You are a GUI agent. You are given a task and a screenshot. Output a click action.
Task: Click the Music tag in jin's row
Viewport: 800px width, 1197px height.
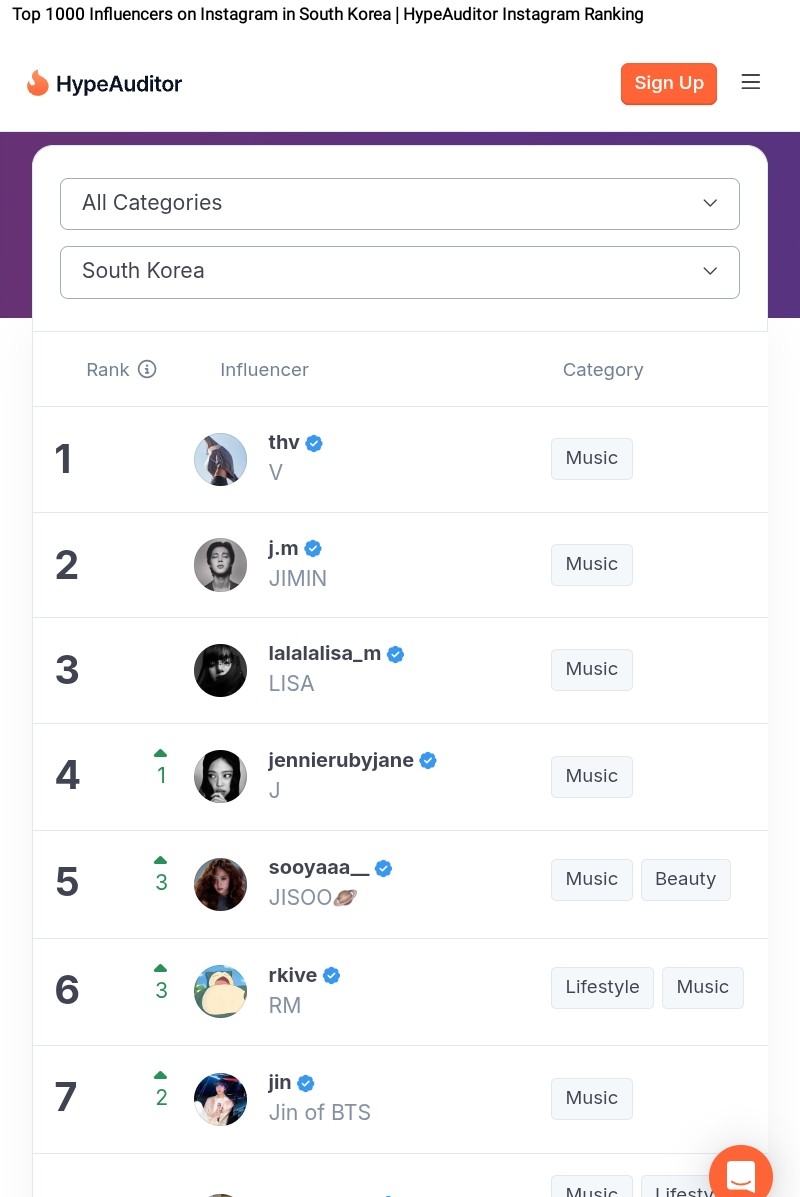pyautogui.click(x=592, y=1099)
